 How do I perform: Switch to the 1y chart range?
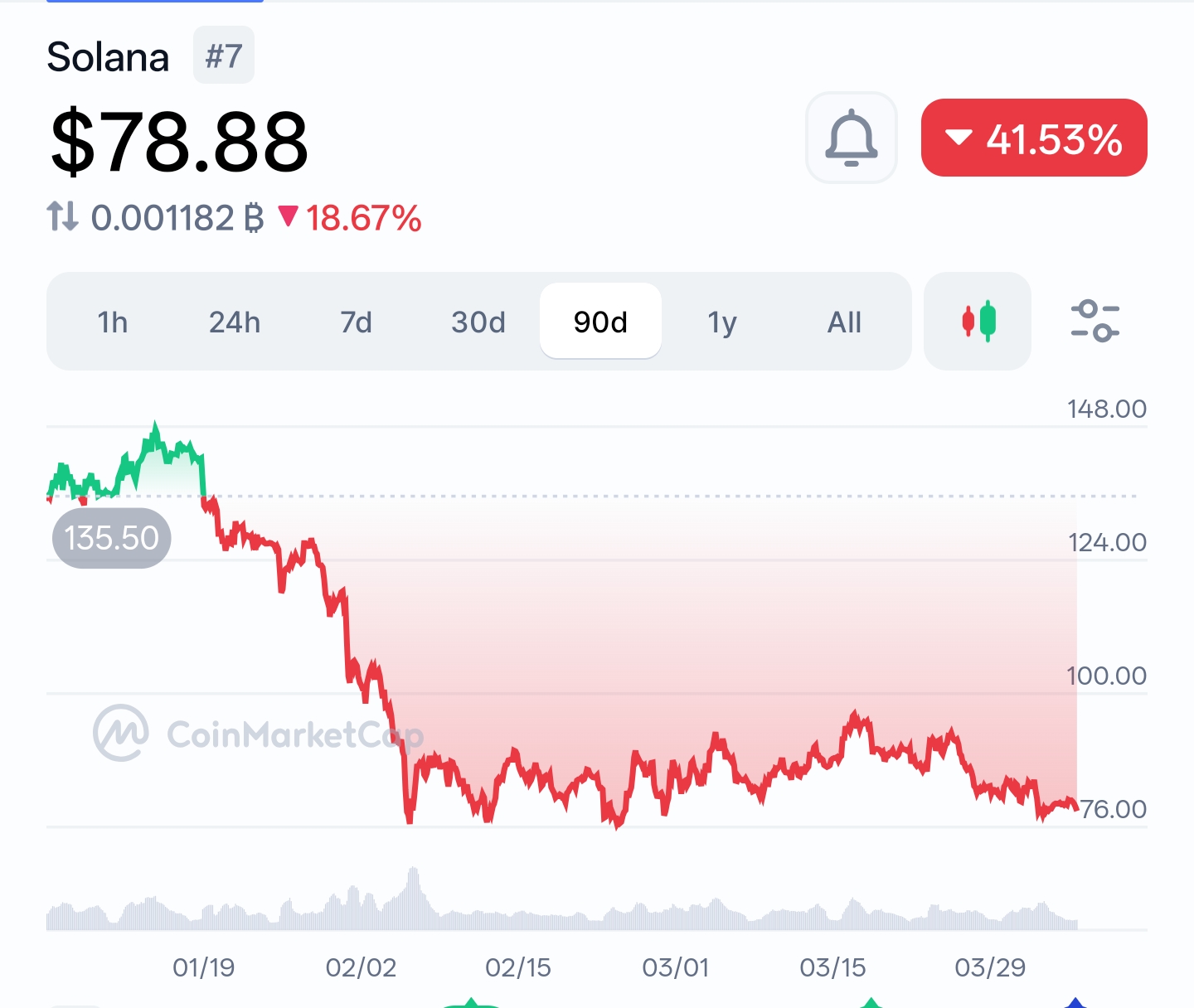722,322
